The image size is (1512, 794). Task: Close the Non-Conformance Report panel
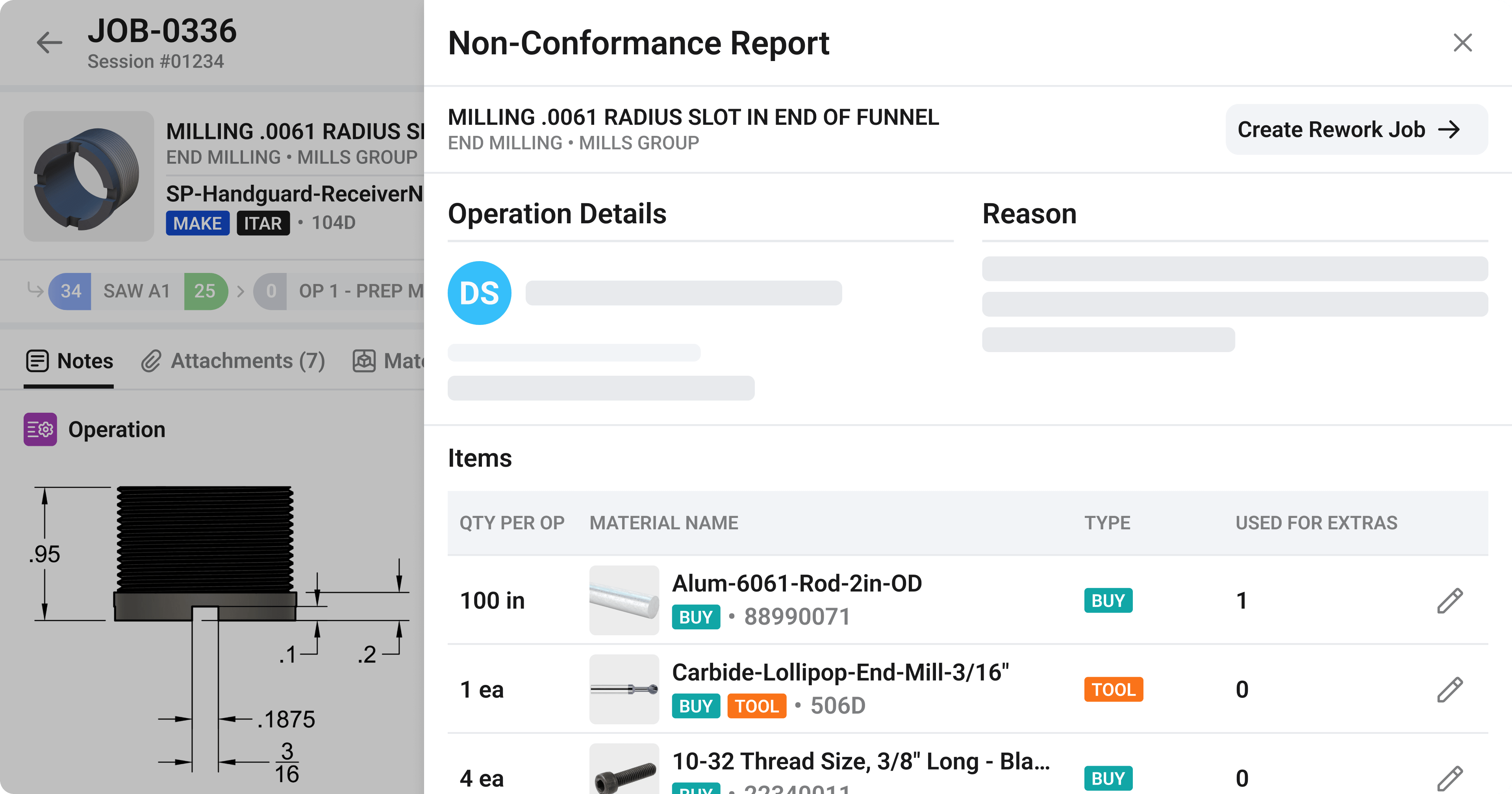click(x=1462, y=42)
